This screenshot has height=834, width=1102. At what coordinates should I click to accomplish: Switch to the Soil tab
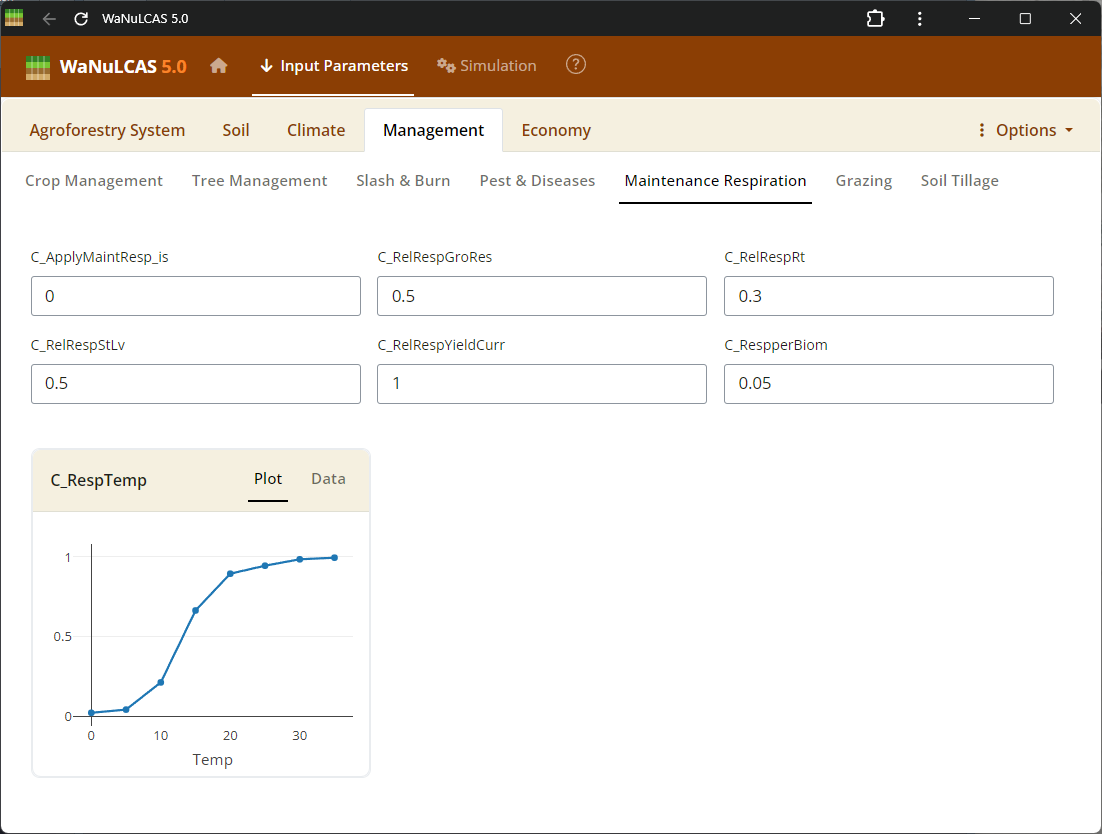tap(236, 130)
